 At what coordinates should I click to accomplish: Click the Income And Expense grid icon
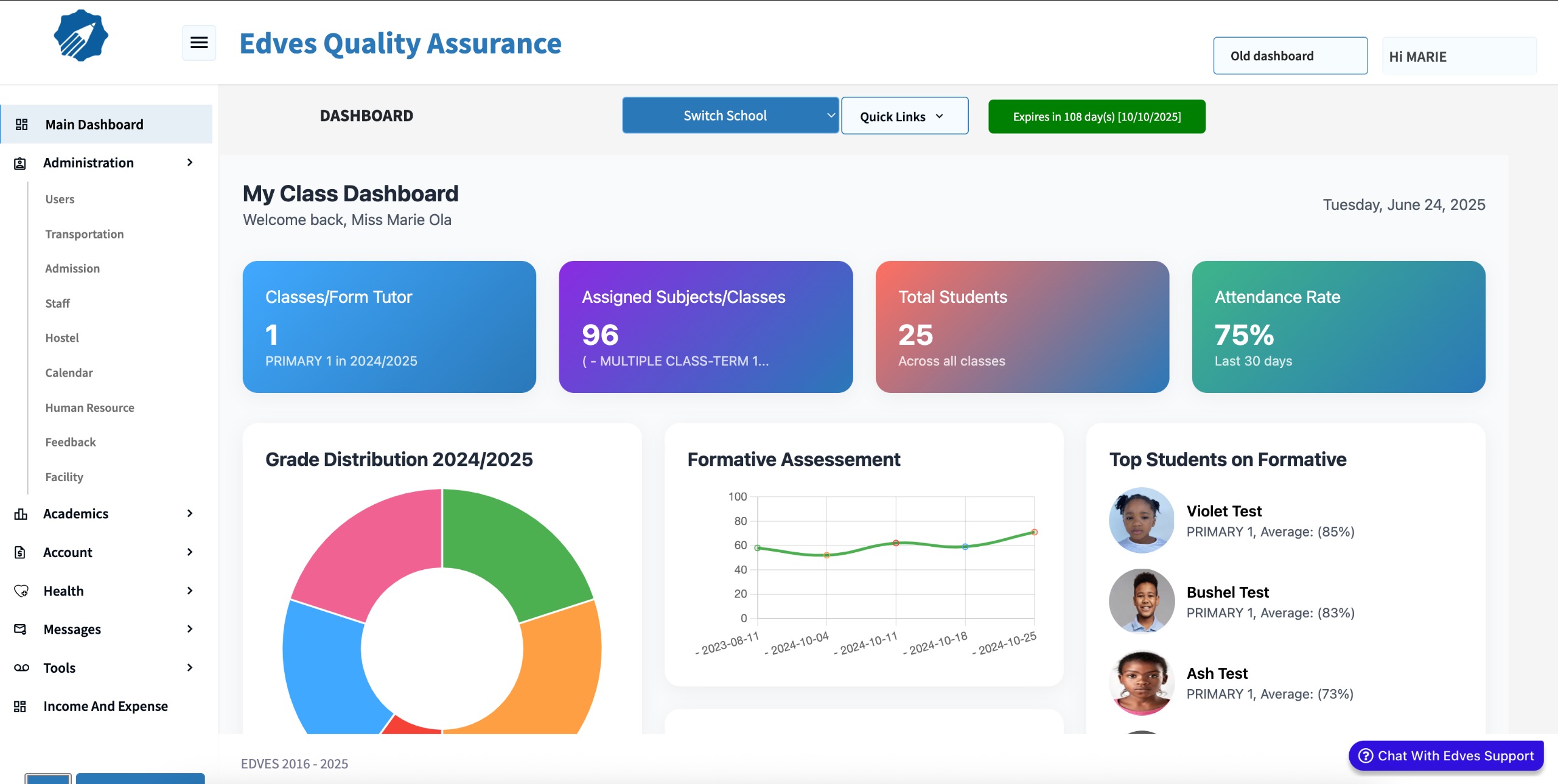[x=20, y=706]
